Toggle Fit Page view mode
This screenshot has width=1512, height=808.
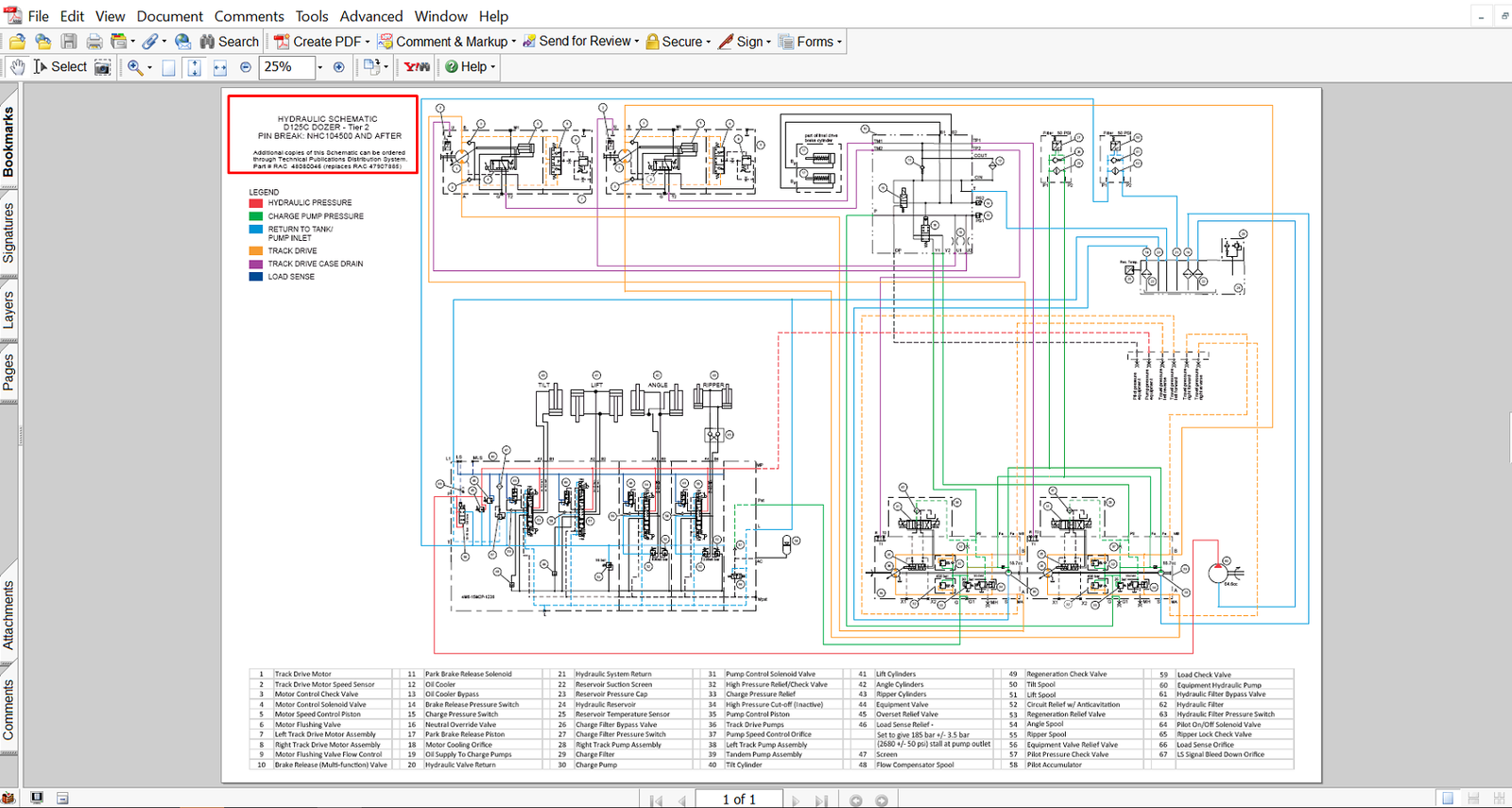pyautogui.click(x=194, y=67)
